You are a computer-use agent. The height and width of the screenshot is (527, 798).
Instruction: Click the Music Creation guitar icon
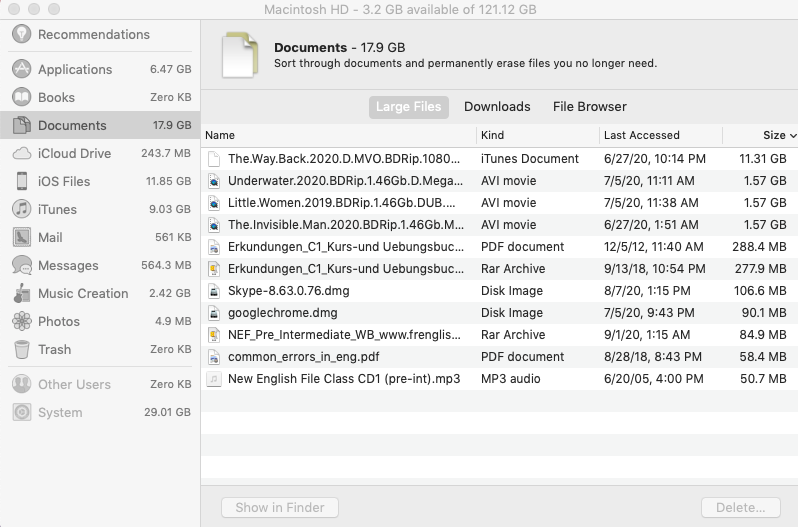(x=21, y=293)
